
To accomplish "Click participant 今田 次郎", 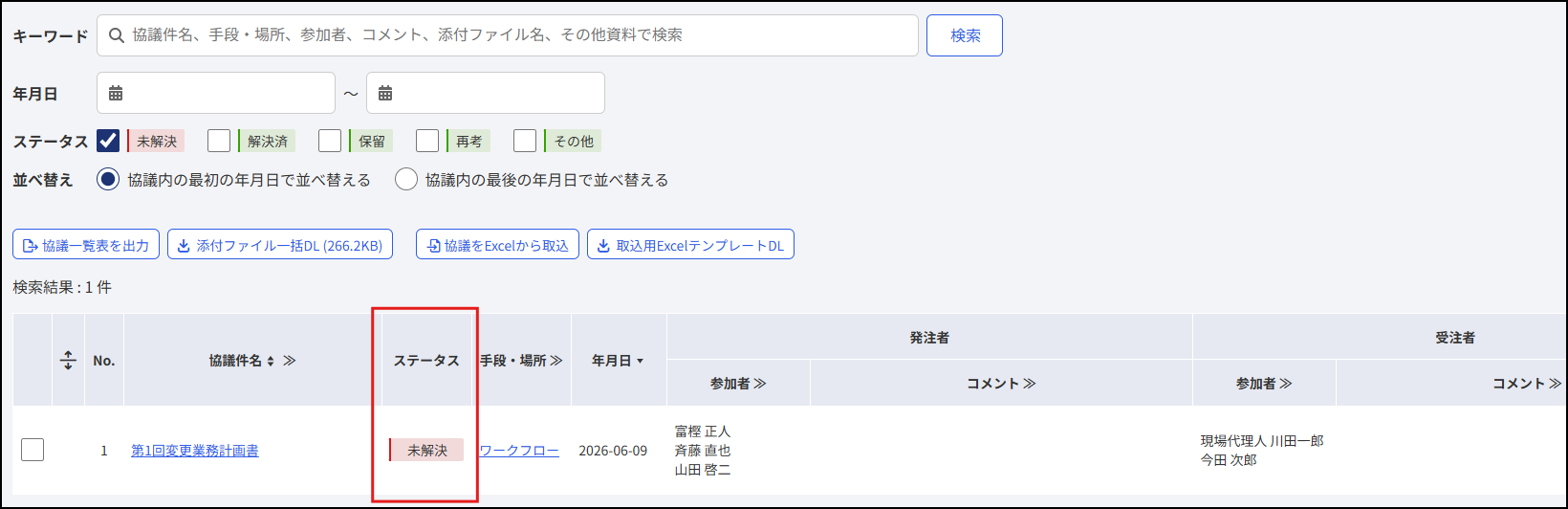I will click(x=1229, y=460).
